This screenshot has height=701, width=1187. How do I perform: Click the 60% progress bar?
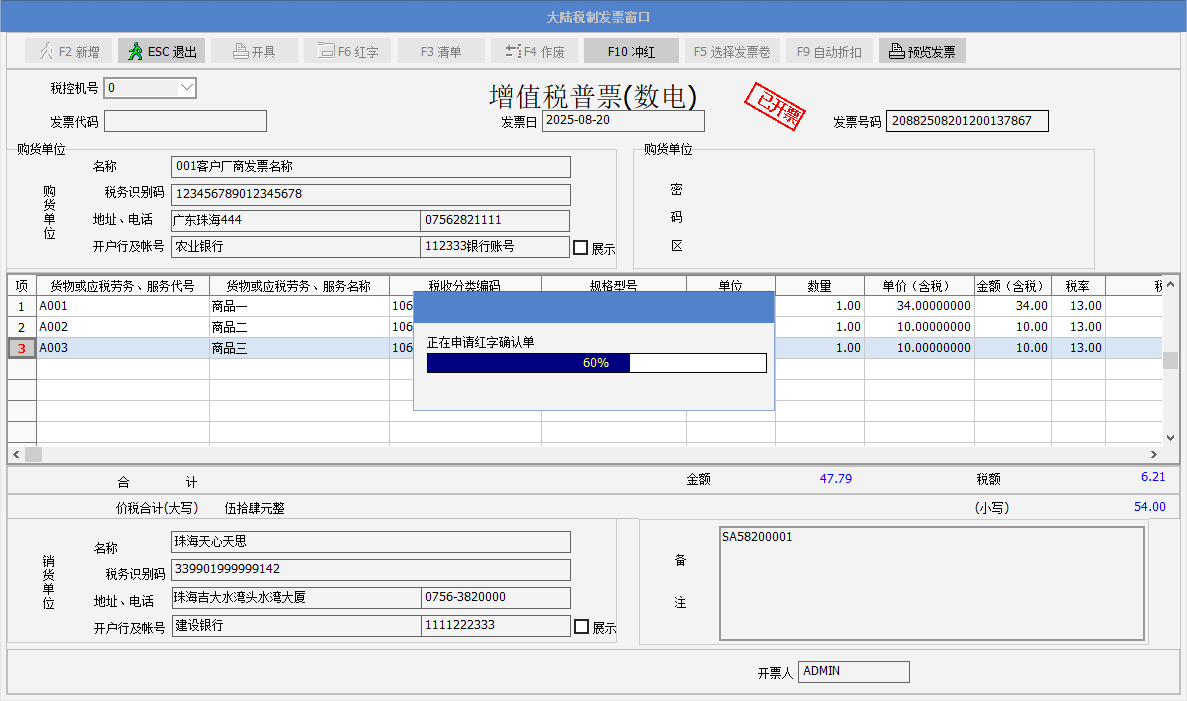click(596, 363)
